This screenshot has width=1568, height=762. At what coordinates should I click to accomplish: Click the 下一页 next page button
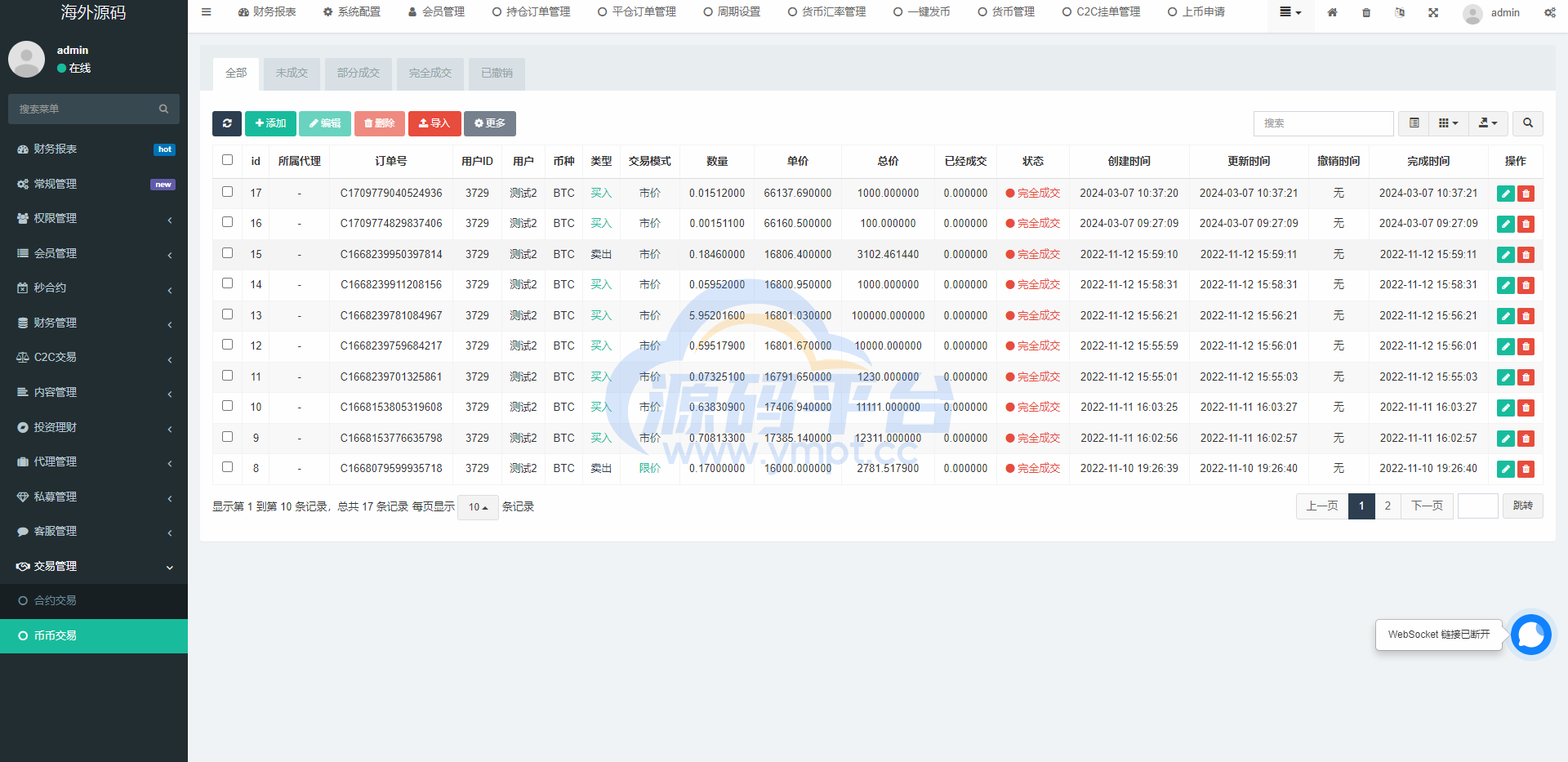1427,506
